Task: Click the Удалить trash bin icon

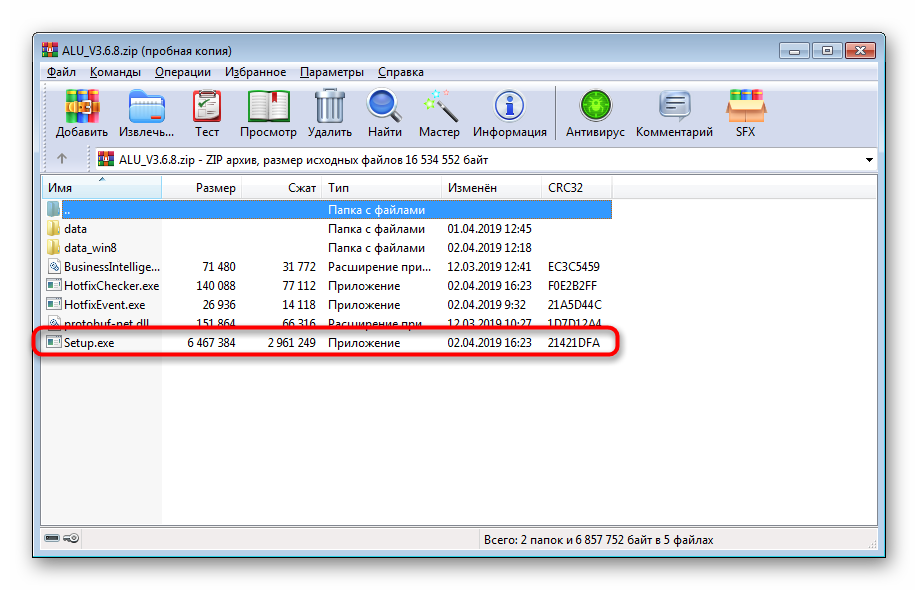Action: click(329, 108)
